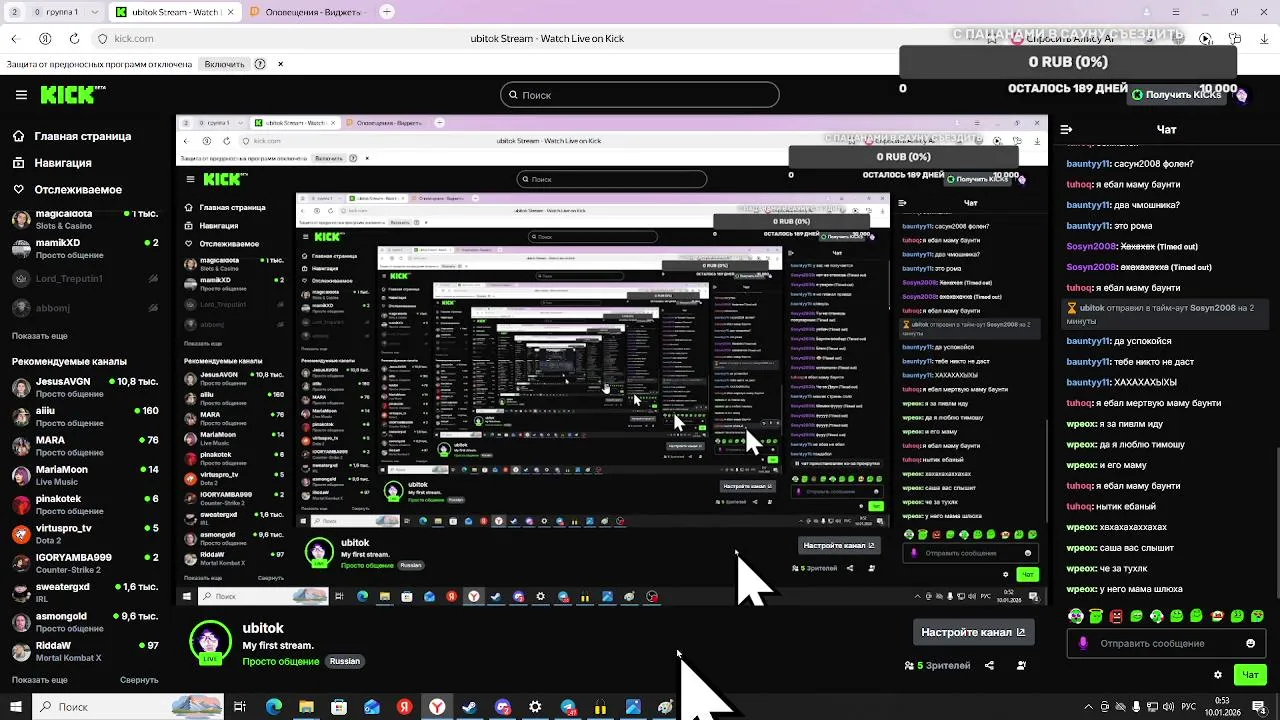Click the Russian language tag

(x=345, y=661)
